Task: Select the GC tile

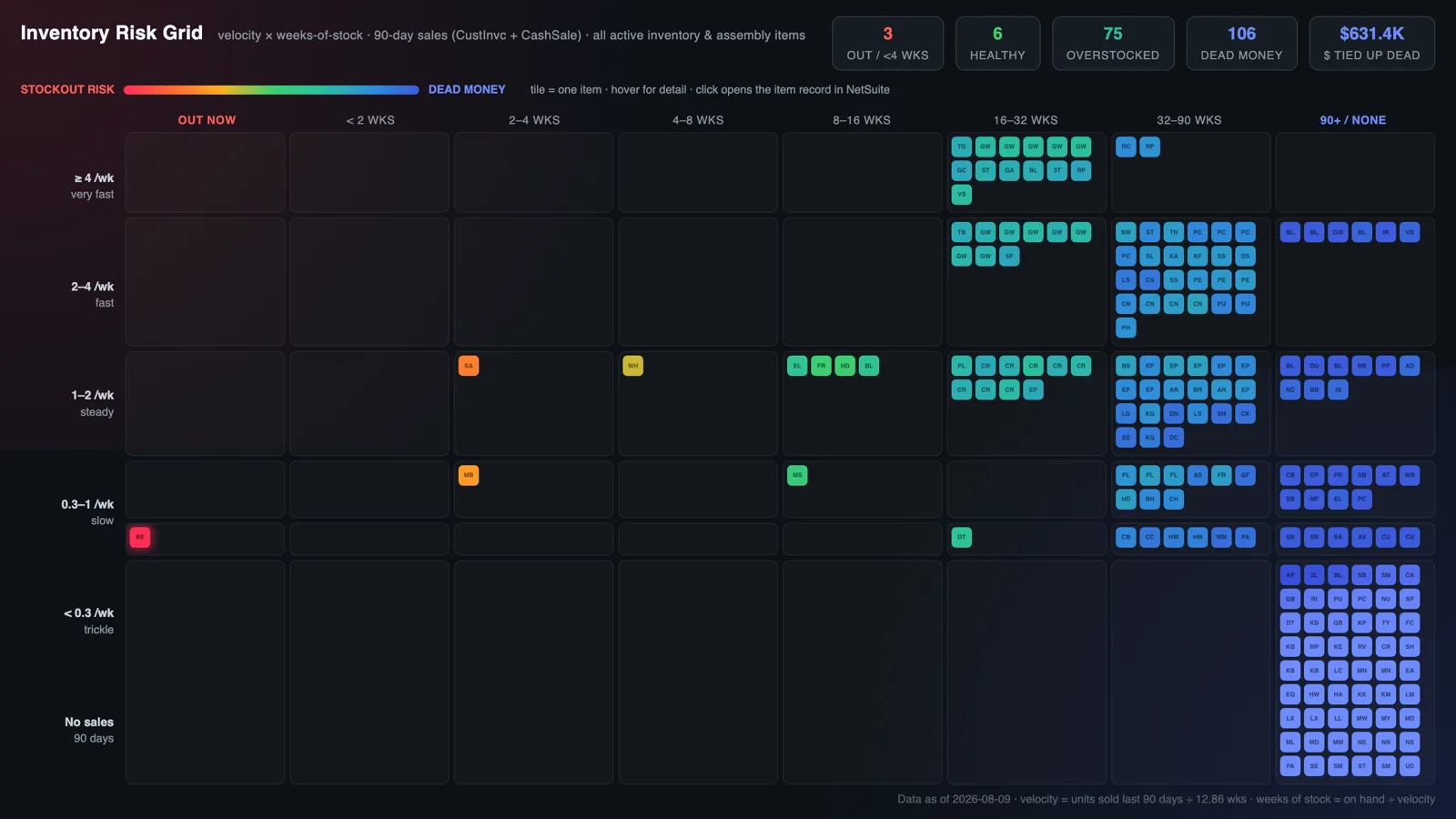Action: click(962, 170)
